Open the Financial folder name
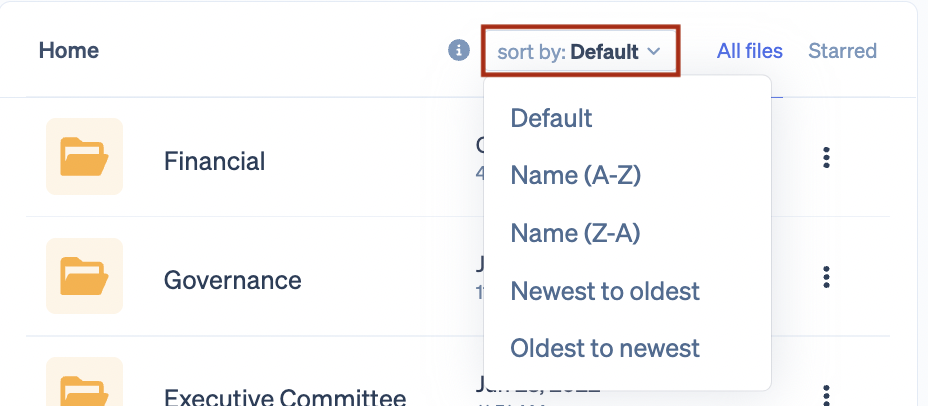This screenshot has width=928, height=406. pyautogui.click(x=214, y=161)
